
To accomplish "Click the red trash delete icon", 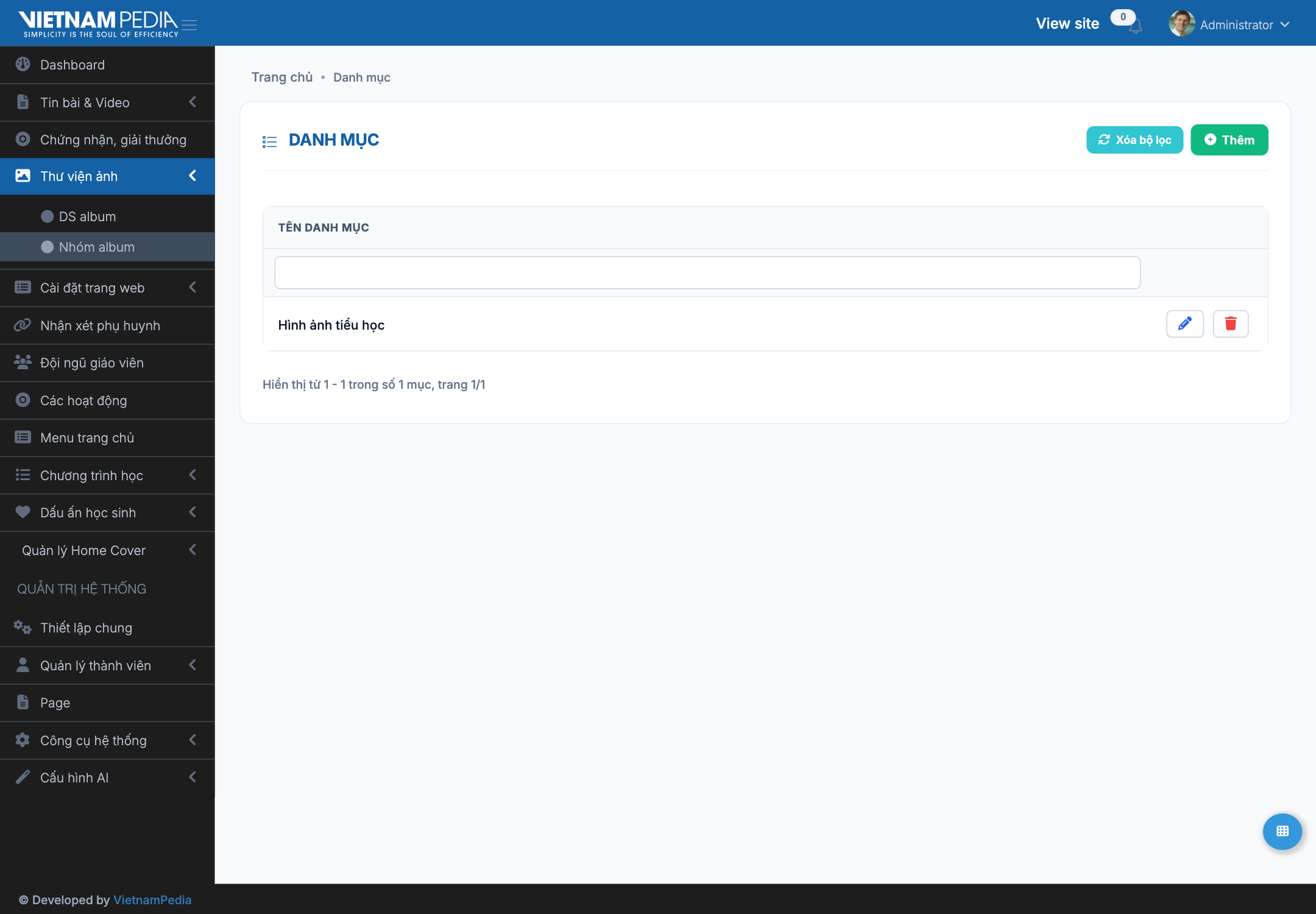I will [1230, 324].
